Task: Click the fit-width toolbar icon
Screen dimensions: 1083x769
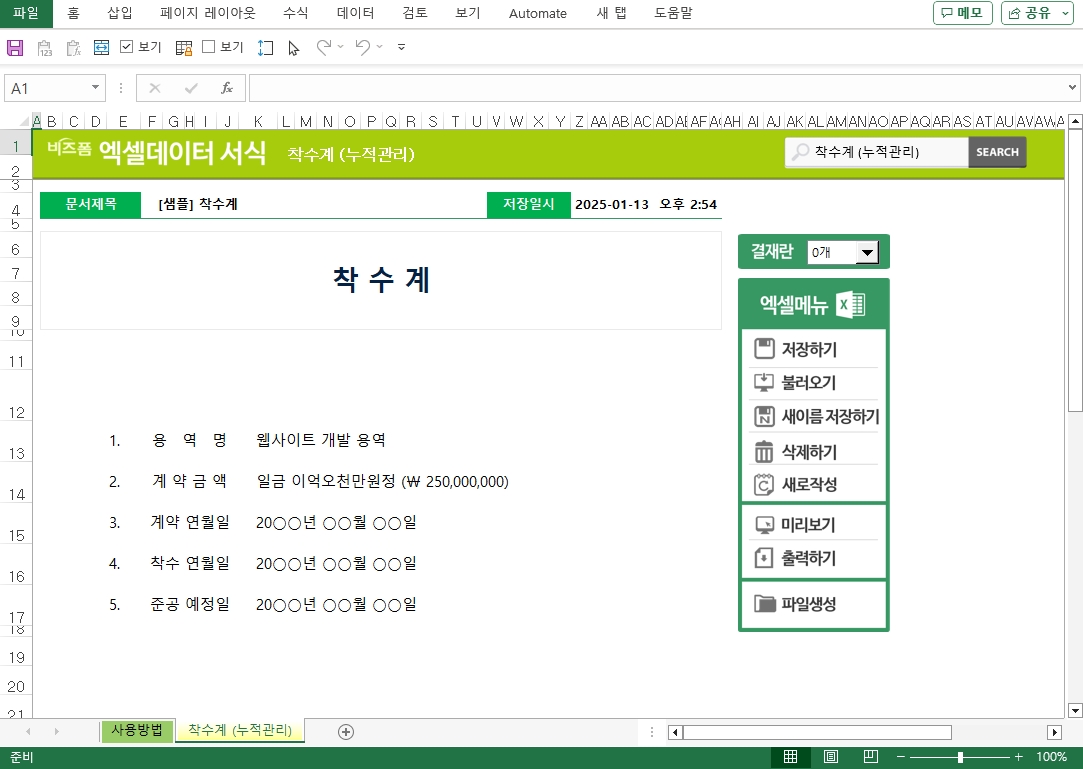Action: pyautogui.click(x=102, y=47)
